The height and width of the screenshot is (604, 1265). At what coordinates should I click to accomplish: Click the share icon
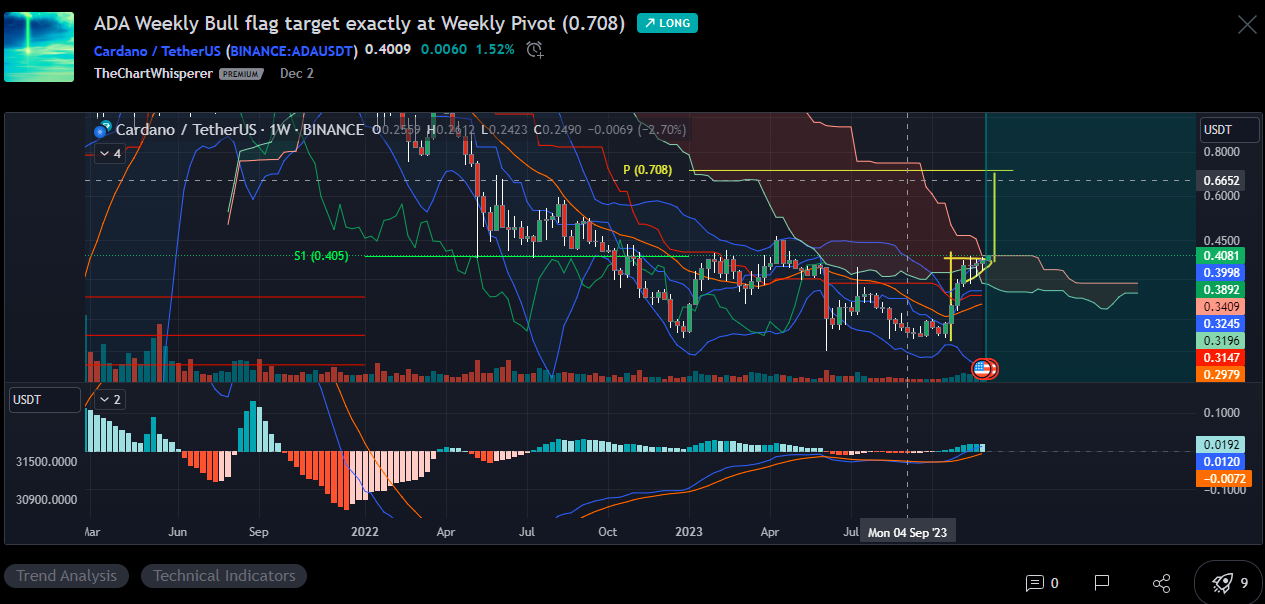[1161, 583]
